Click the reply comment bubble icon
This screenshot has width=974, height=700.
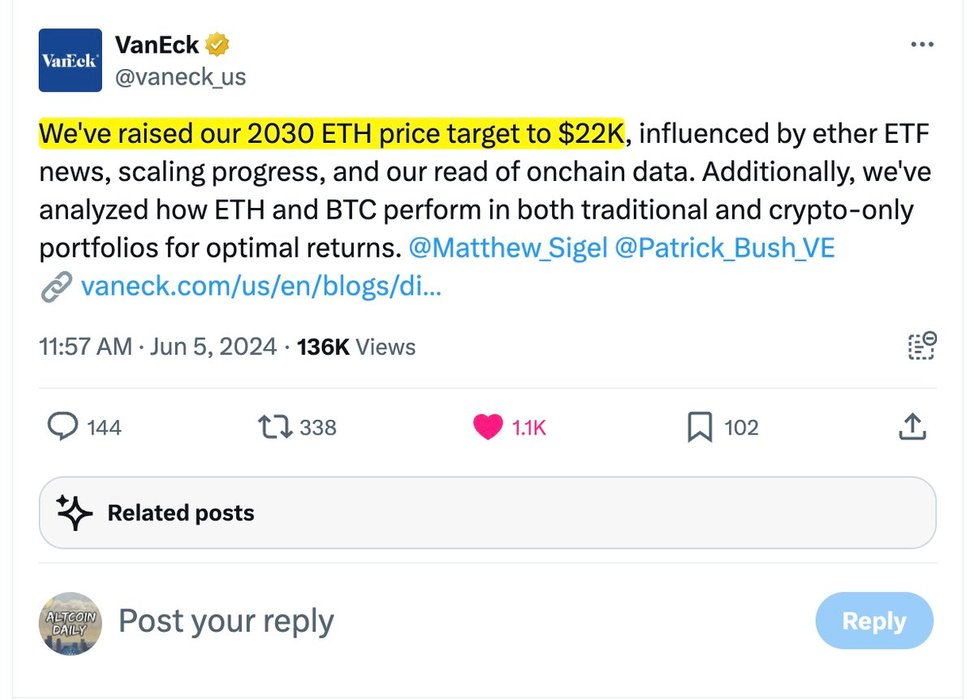(63, 427)
